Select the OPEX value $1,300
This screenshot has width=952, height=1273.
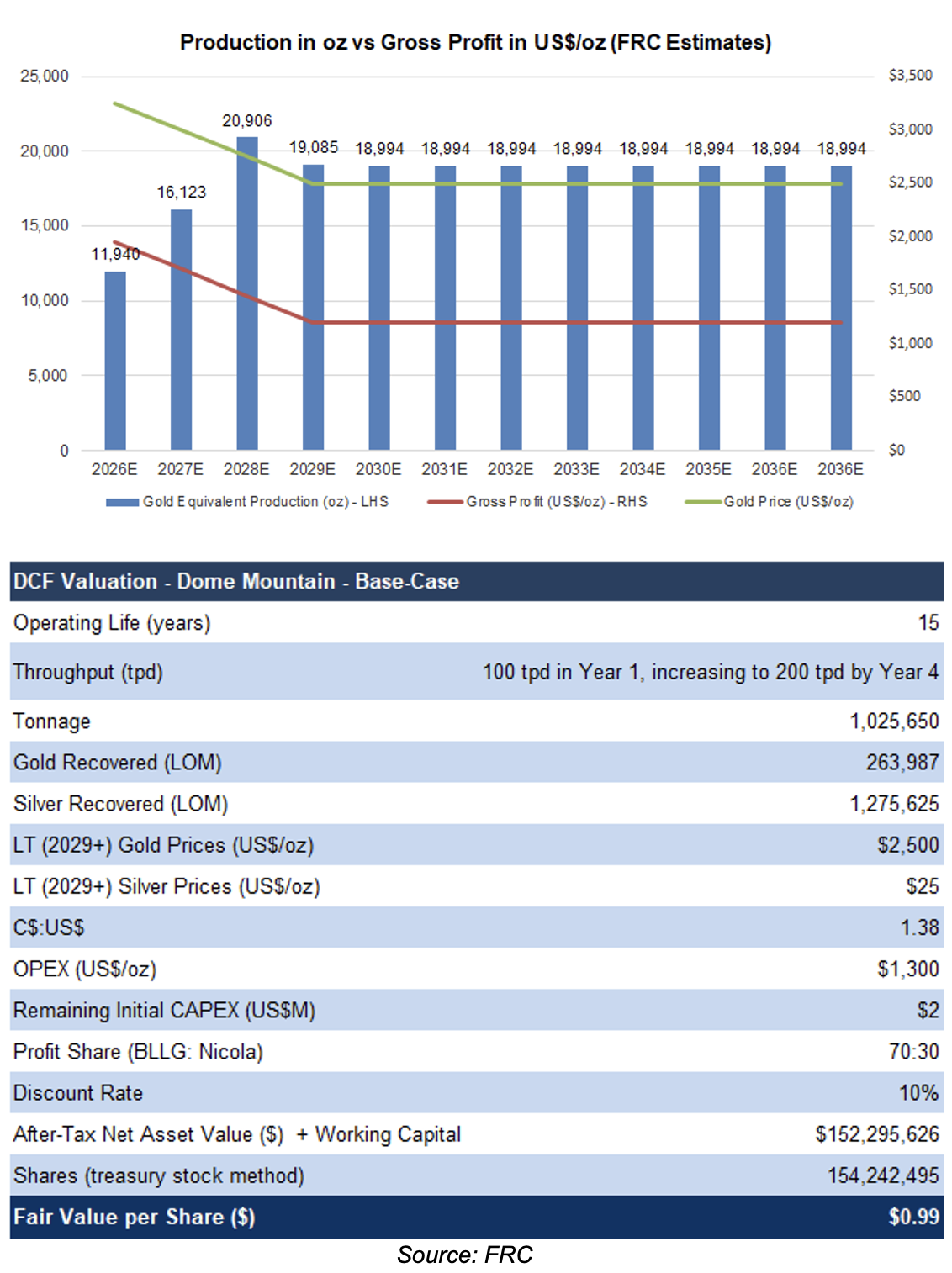pyautogui.click(x=907, y=969)
